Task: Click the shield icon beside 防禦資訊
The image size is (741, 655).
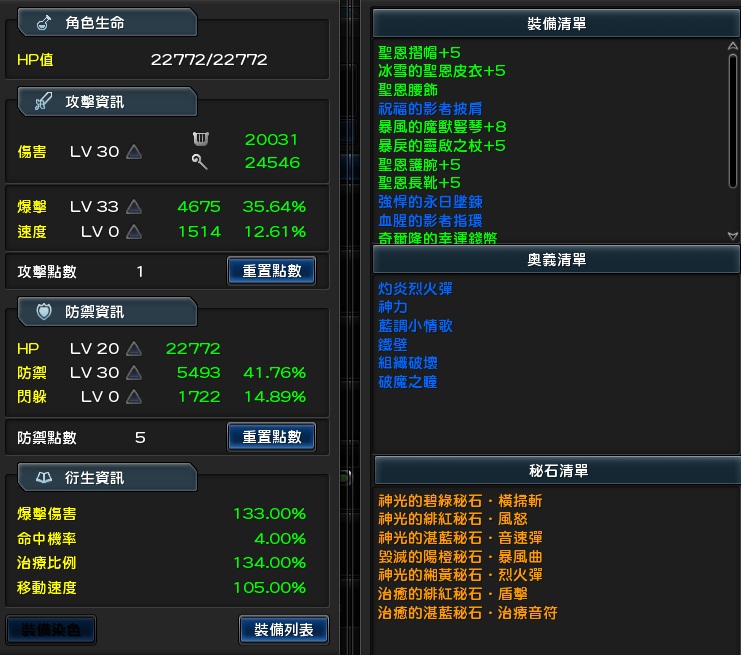Action: coord(44,311)
